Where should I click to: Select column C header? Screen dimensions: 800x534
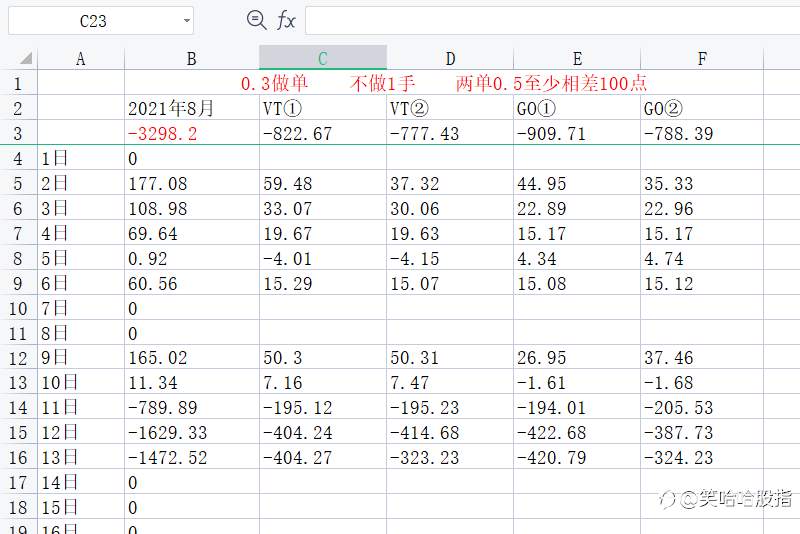[322, 58]
